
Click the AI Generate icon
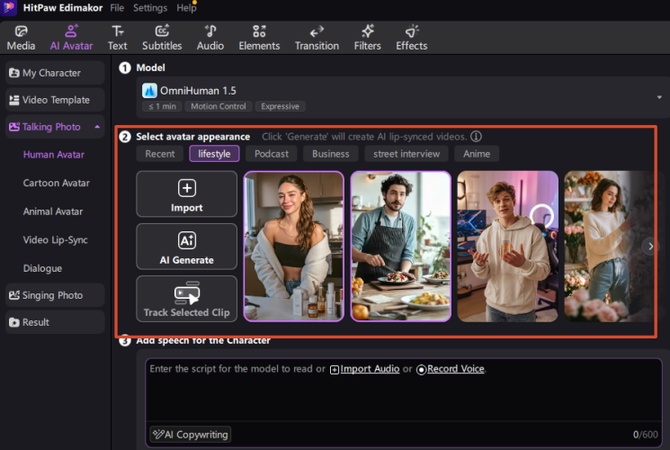[x=187, y=241]
